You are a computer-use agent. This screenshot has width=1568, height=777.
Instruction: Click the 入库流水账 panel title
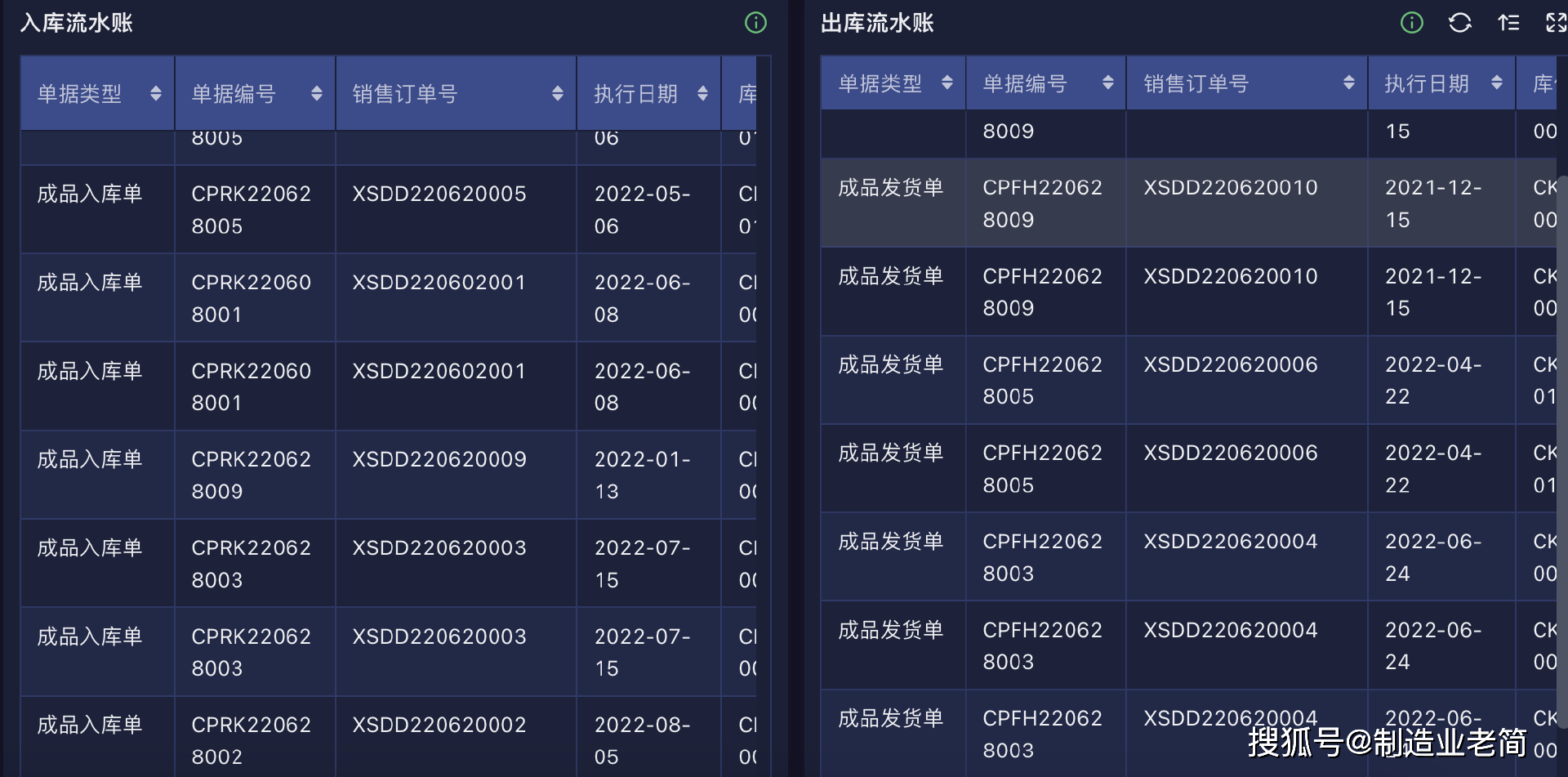click(76, 23)
